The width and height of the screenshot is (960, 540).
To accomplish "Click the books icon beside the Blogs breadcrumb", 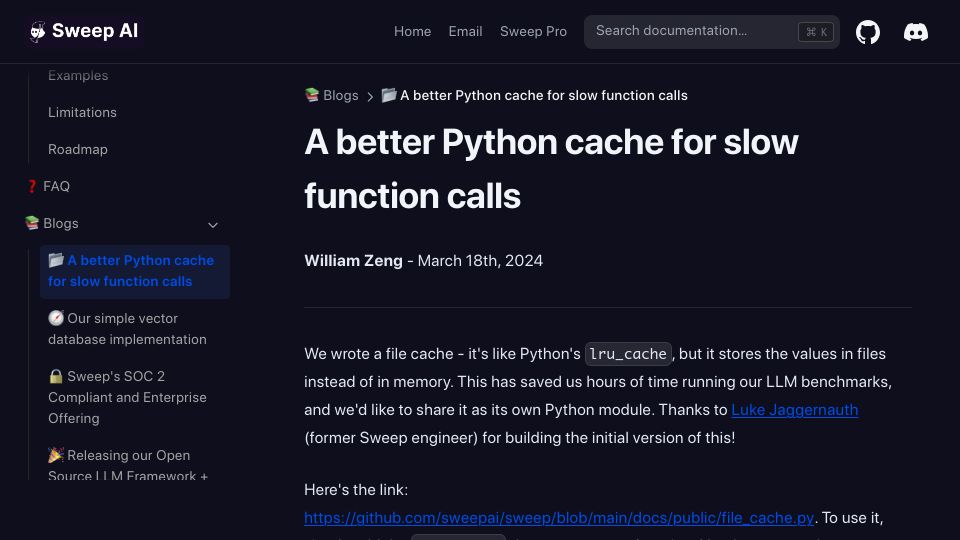I will (x=312, y=95).
